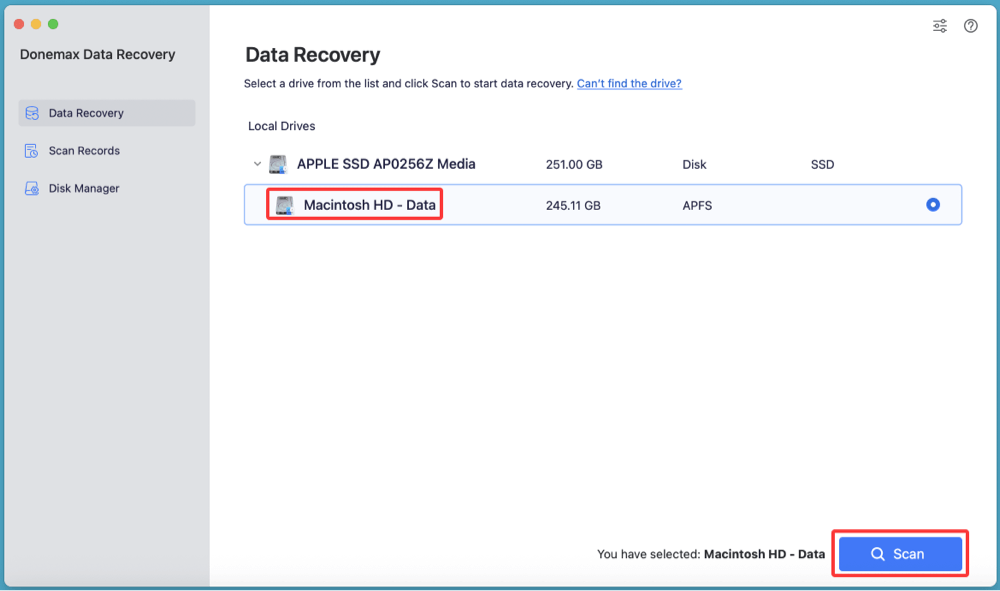Collapse the APPLE SSD AP0256Z Media entry

click(x=257, y=163)
